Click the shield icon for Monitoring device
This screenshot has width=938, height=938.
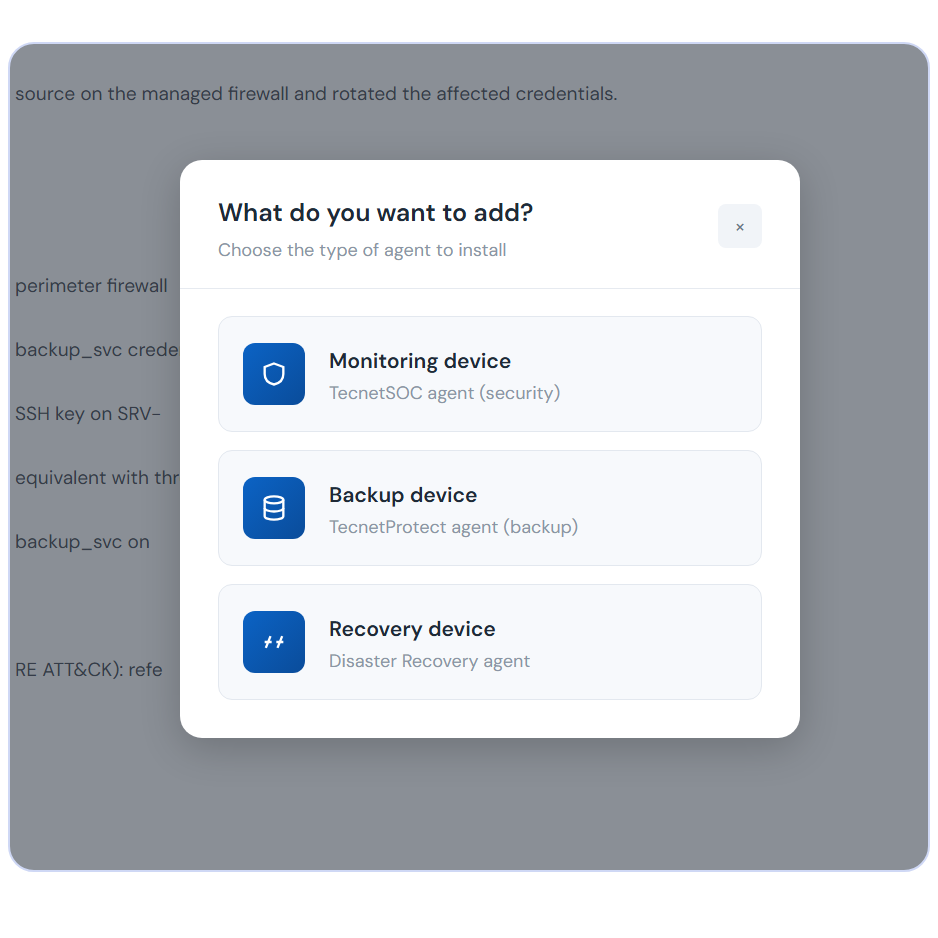click(273, 374)
